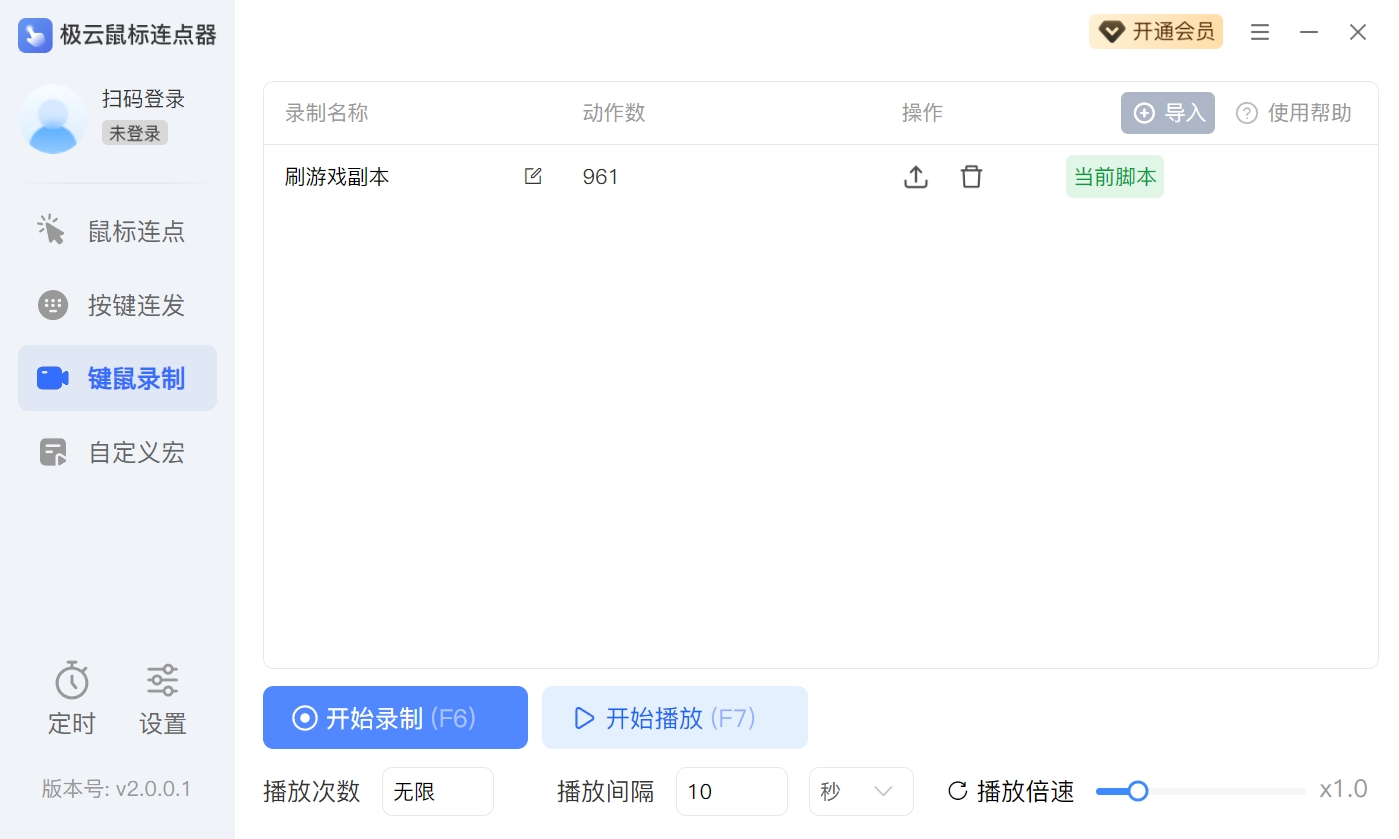This screenshot has height=839, width=1399.
Task: Click the 播放间隔 input field
Action: (x=731, y=791)
